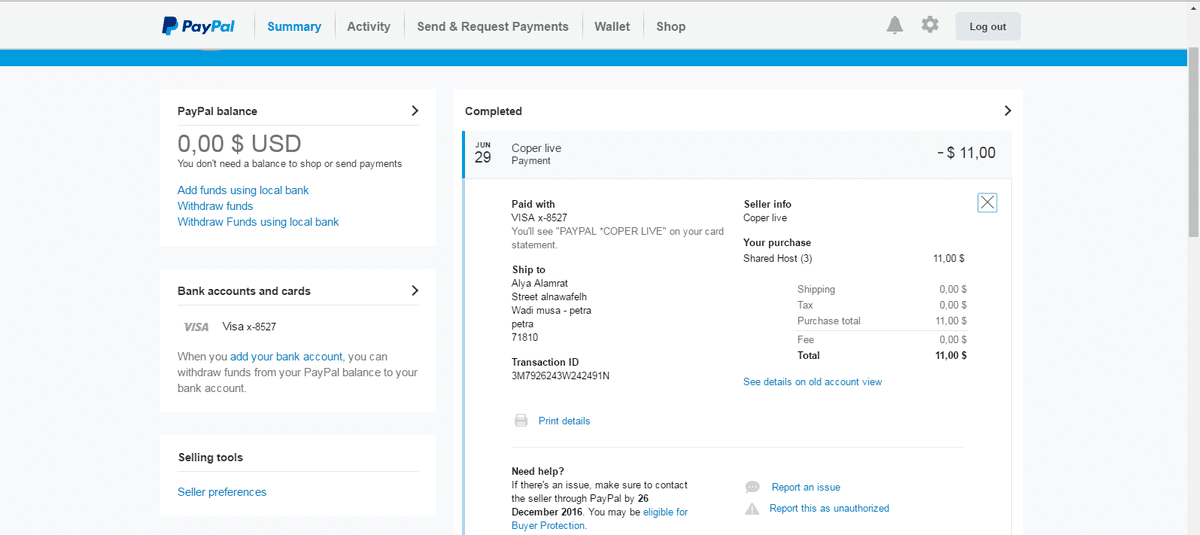Click Add funds using local bank

point(243,190)
